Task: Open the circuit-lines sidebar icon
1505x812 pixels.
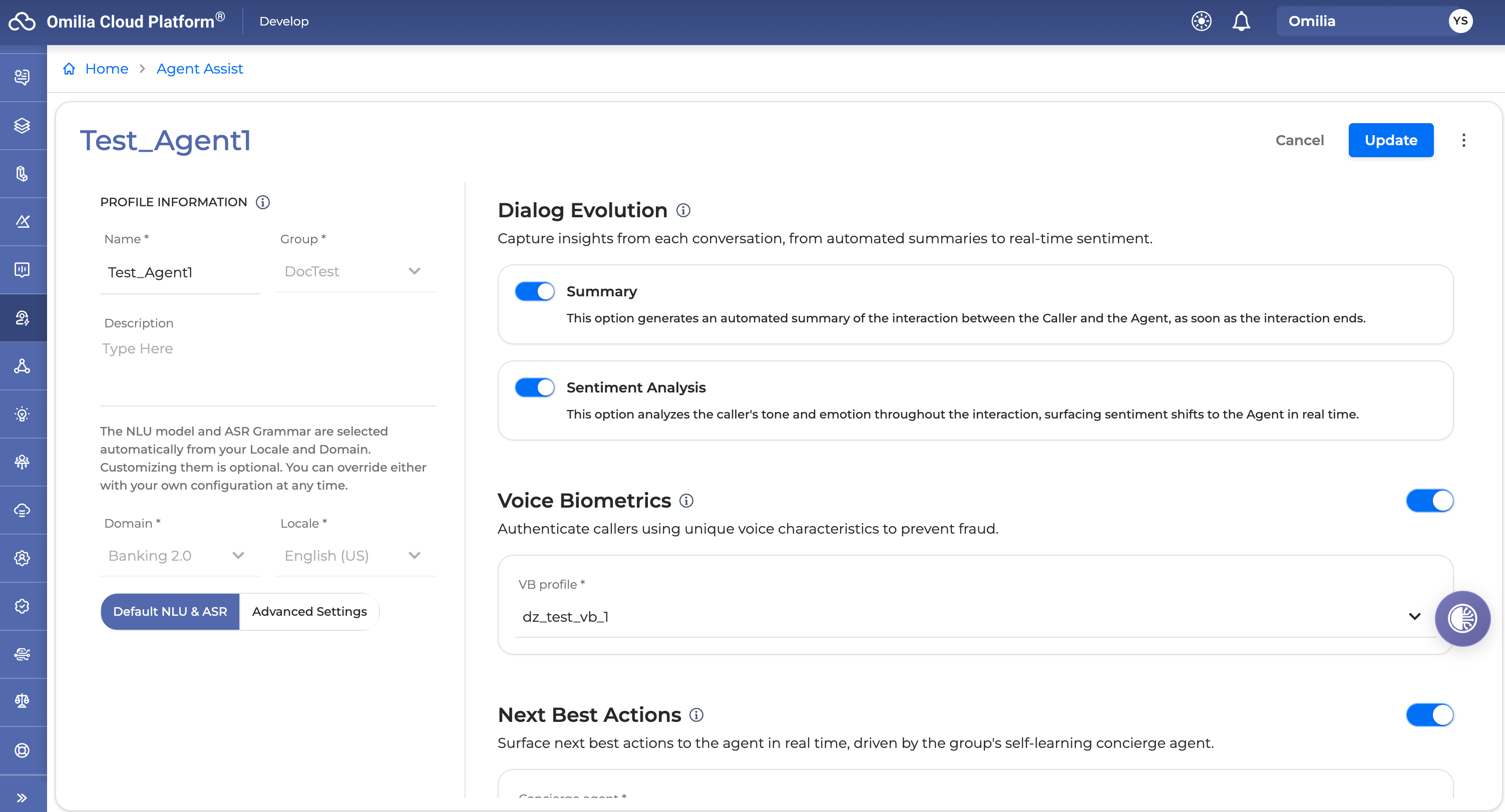Action: tap(22, 654)
